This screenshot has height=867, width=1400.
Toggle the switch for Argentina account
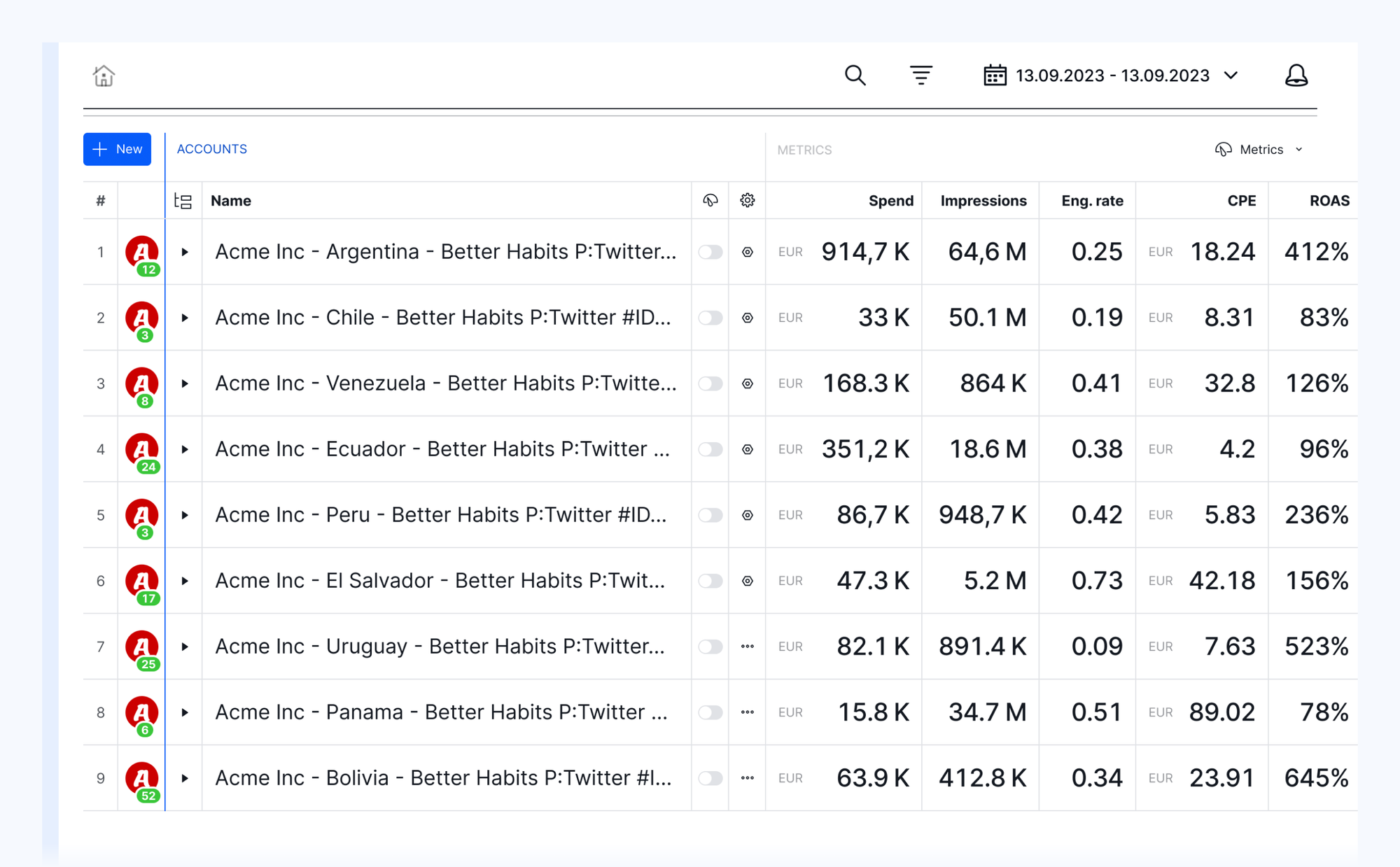point(710,252)
